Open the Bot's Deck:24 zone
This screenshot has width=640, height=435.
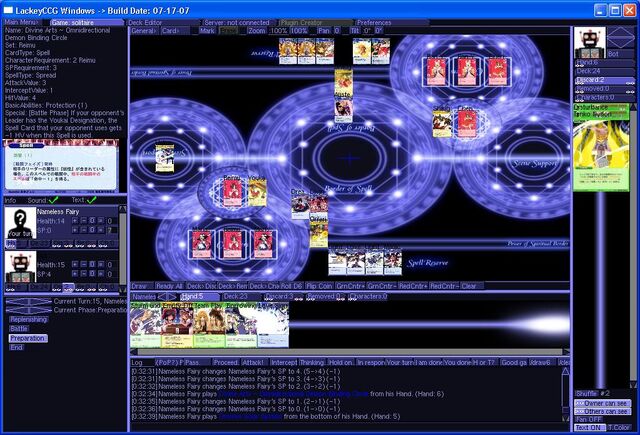604,71
